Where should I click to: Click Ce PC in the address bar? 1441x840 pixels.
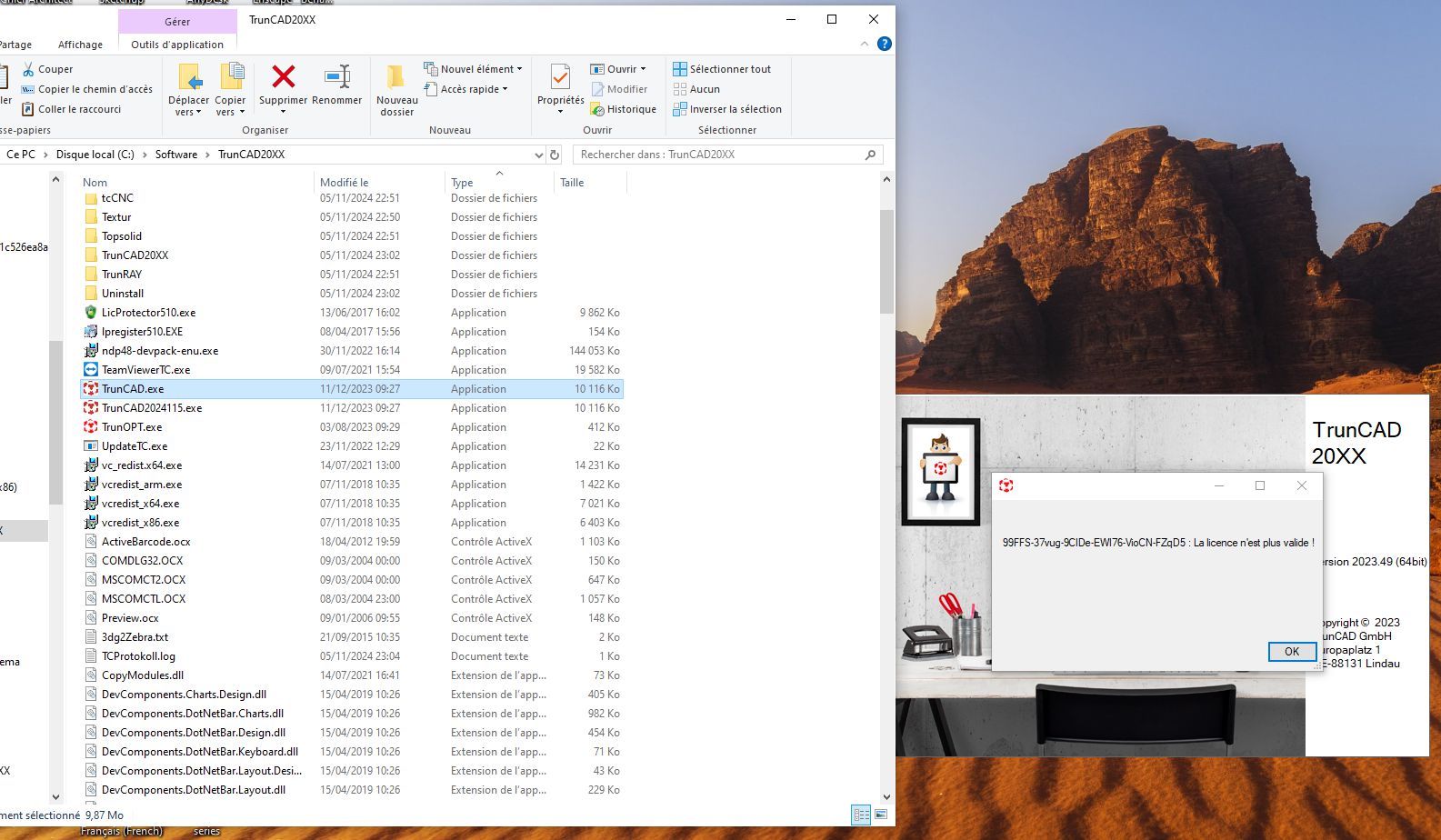(x=21, y=155)
